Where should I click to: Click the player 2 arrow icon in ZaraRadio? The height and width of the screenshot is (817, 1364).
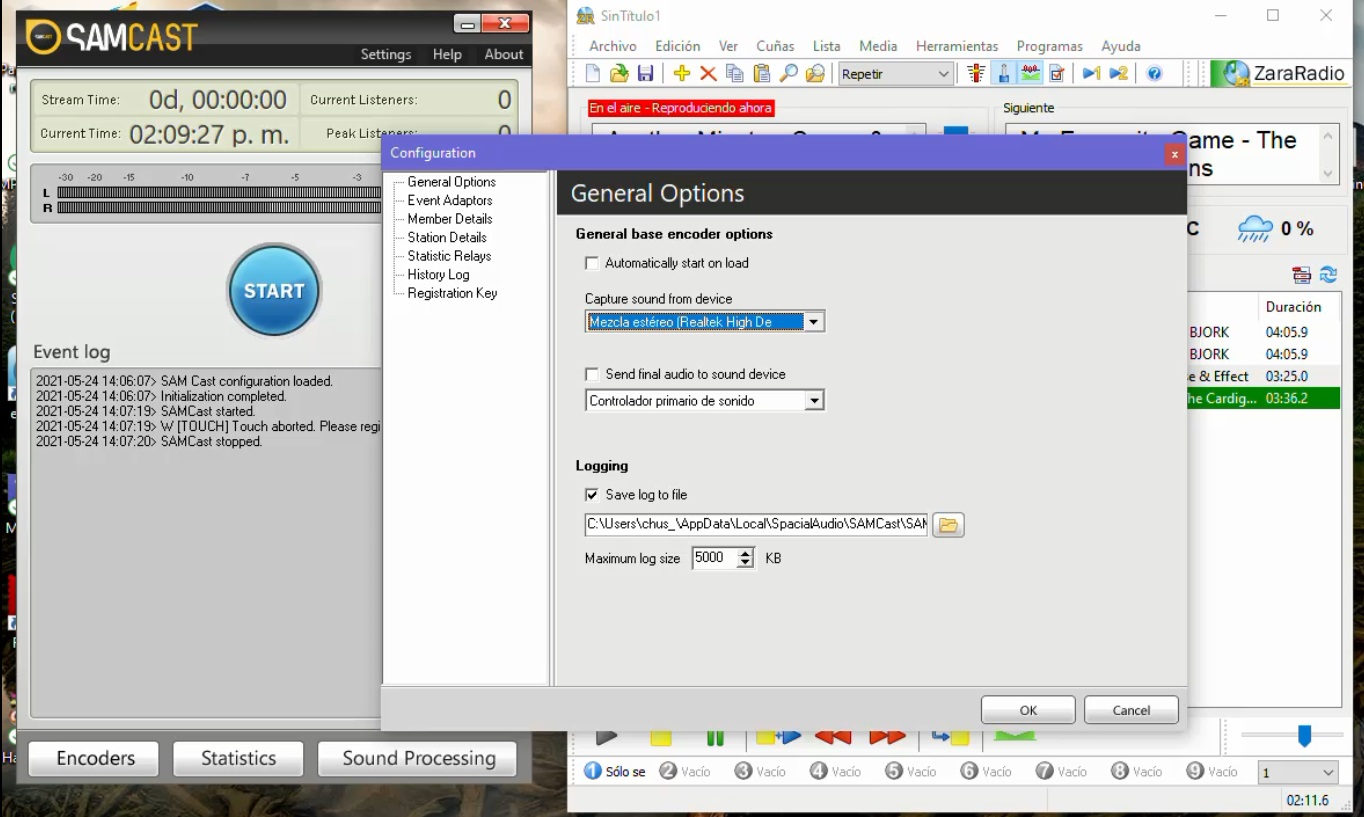1118,74
